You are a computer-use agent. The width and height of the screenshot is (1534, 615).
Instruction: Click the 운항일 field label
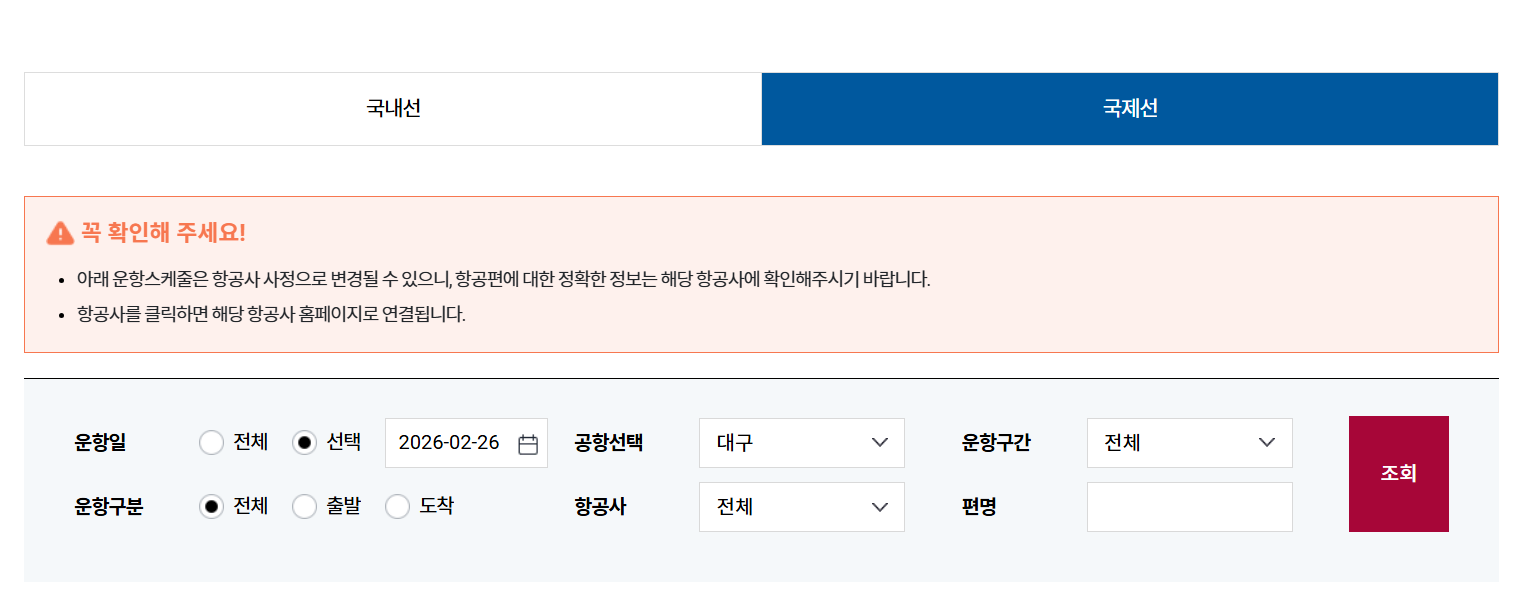(x=100, y=443)
